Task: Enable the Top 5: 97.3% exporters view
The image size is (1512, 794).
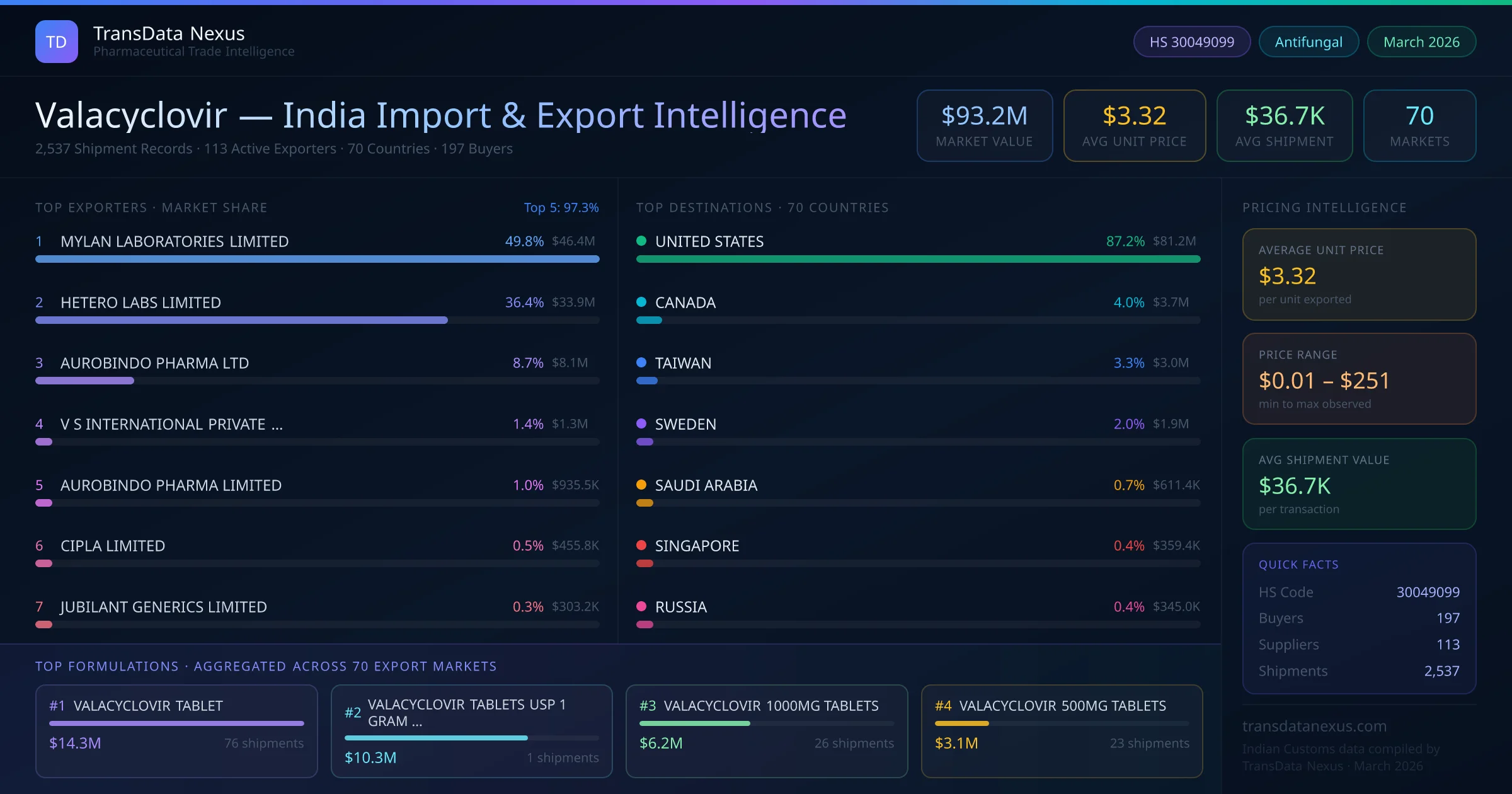Action: pyautogui.click(x=561, y=207)
